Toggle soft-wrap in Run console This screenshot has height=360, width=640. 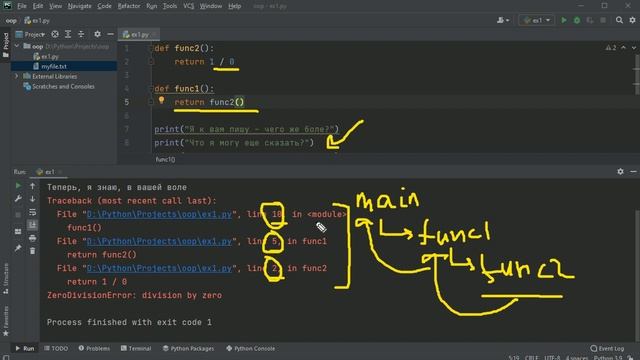pos(33,212)
